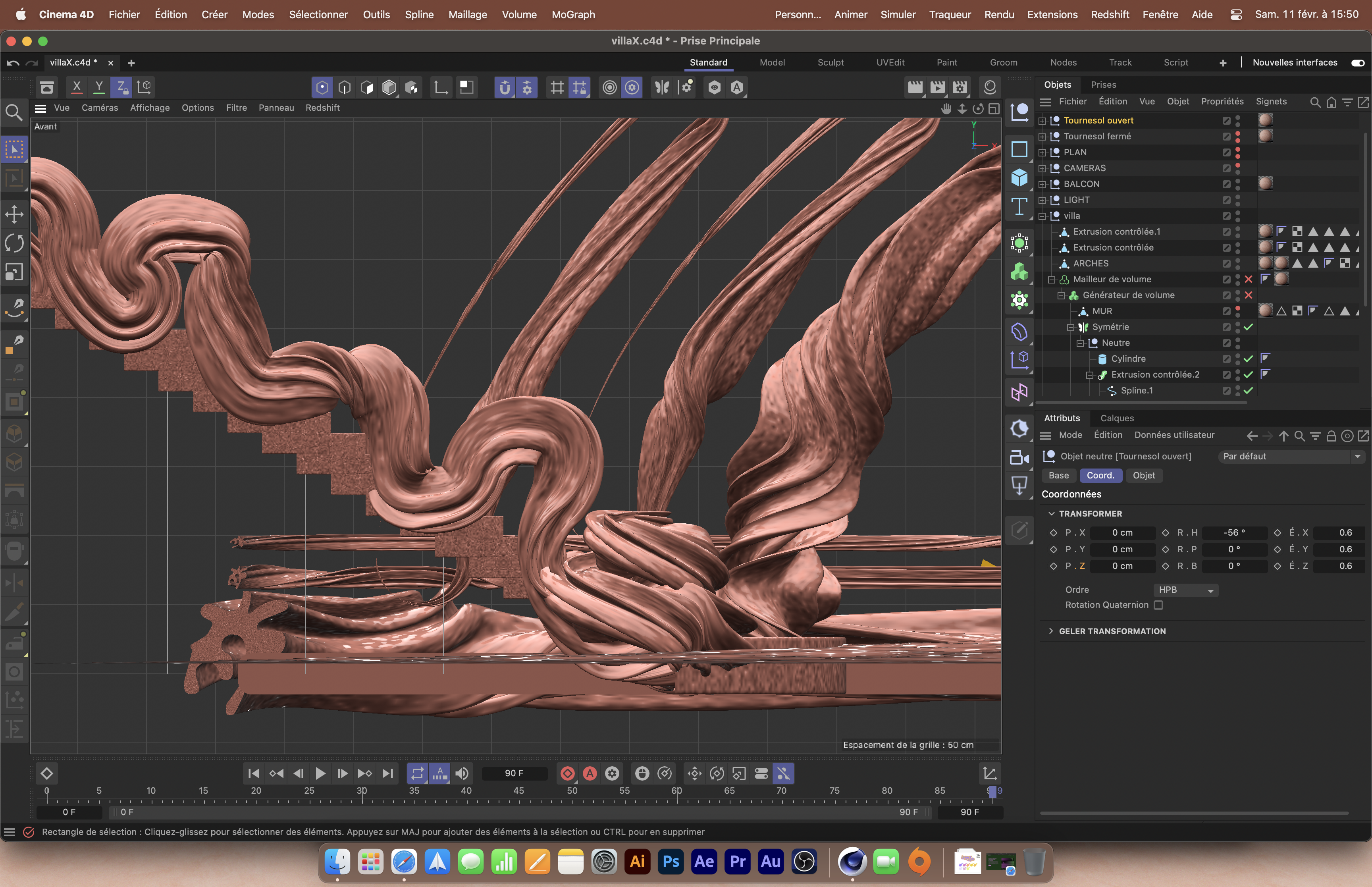Screen dimensions: 1372x887
Task: Disable Symétrie object green checkmark
Action: (1248, 327)
